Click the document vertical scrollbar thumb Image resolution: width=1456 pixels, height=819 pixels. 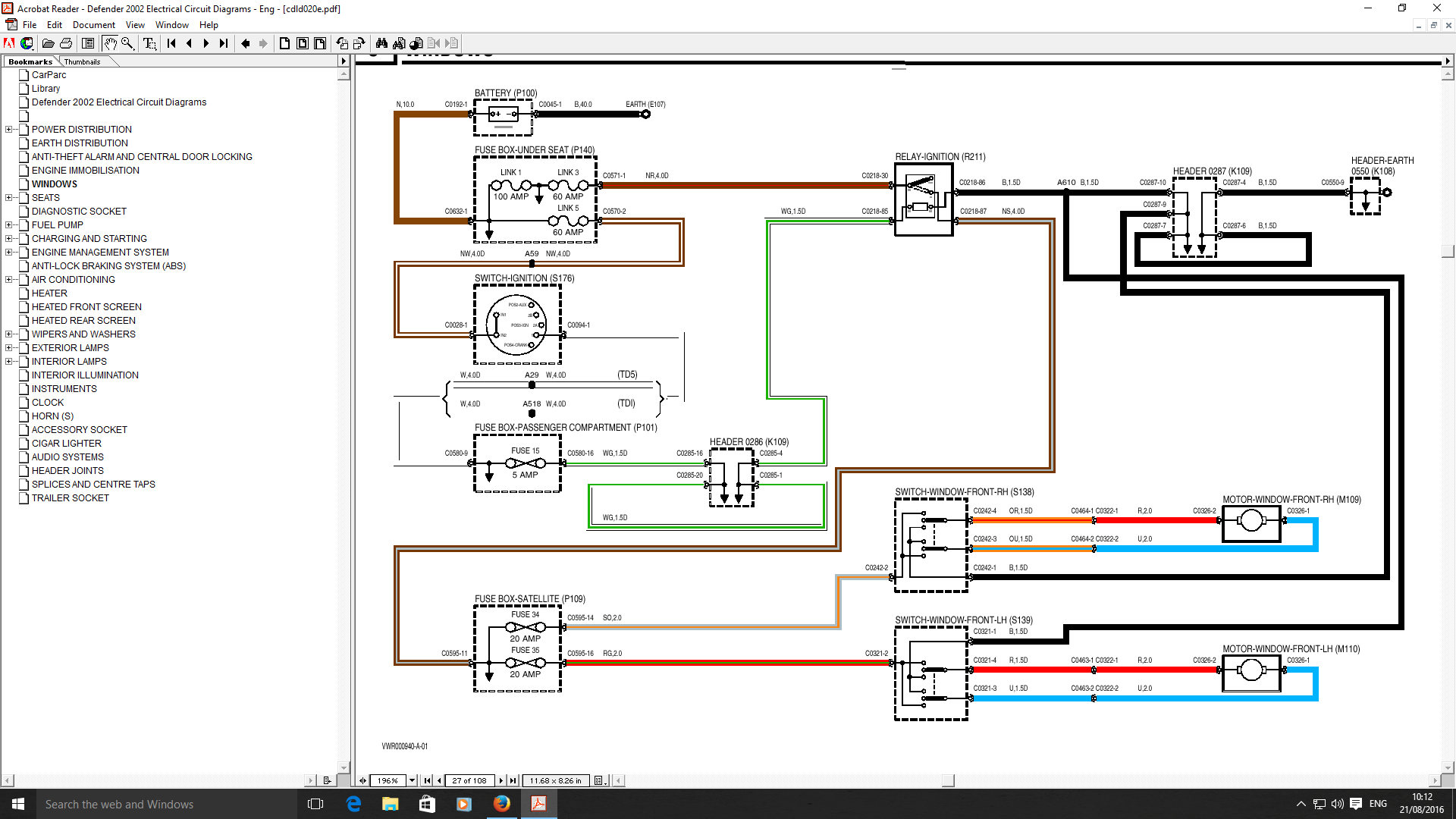(x=1448, y=251)
